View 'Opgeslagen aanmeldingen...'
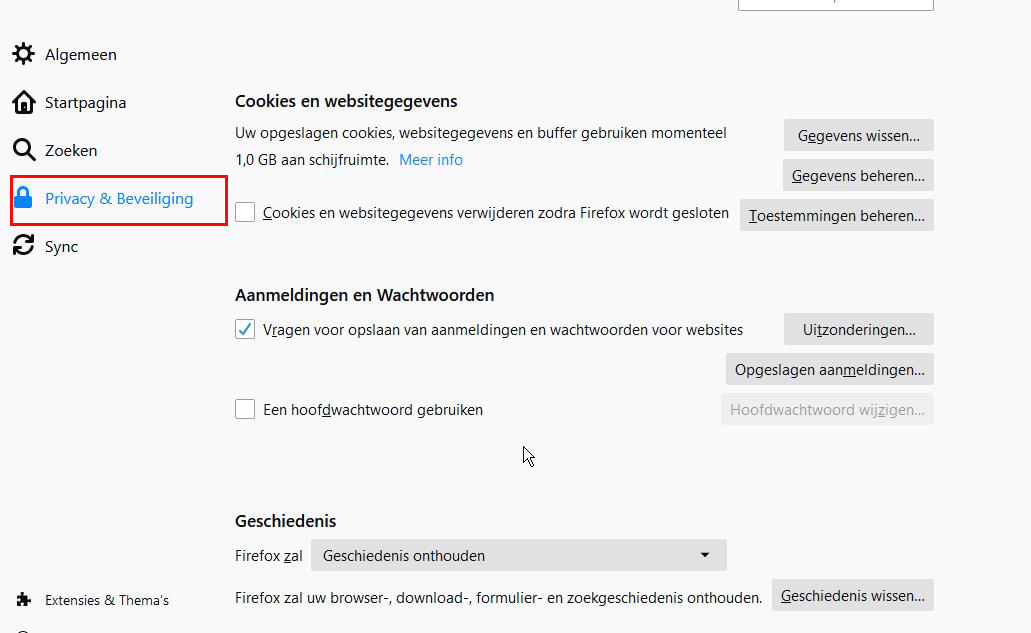Screen dimensions: 1031x633 [829, 369]
